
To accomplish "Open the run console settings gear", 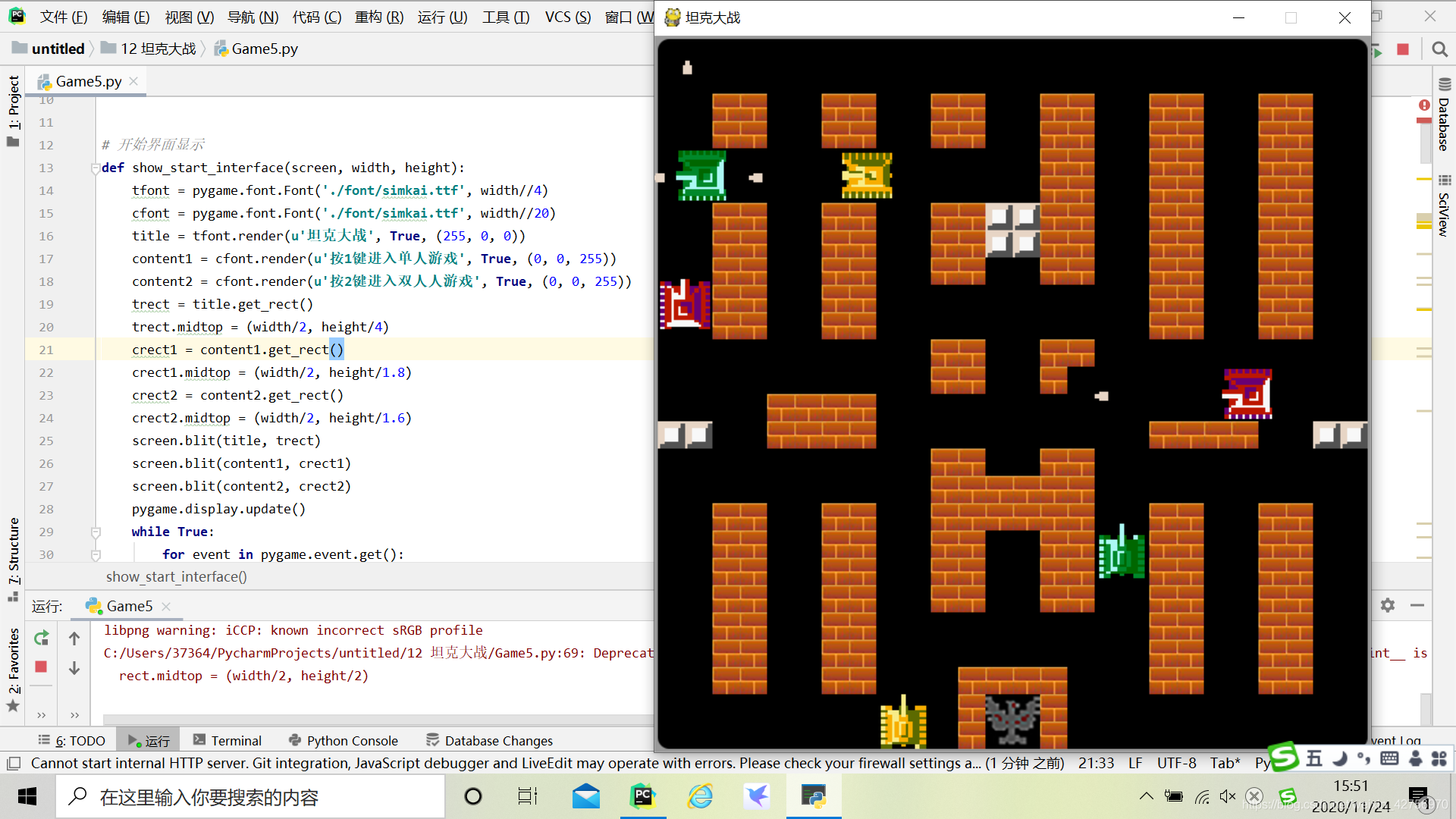I will click(x=1388, y=605).
